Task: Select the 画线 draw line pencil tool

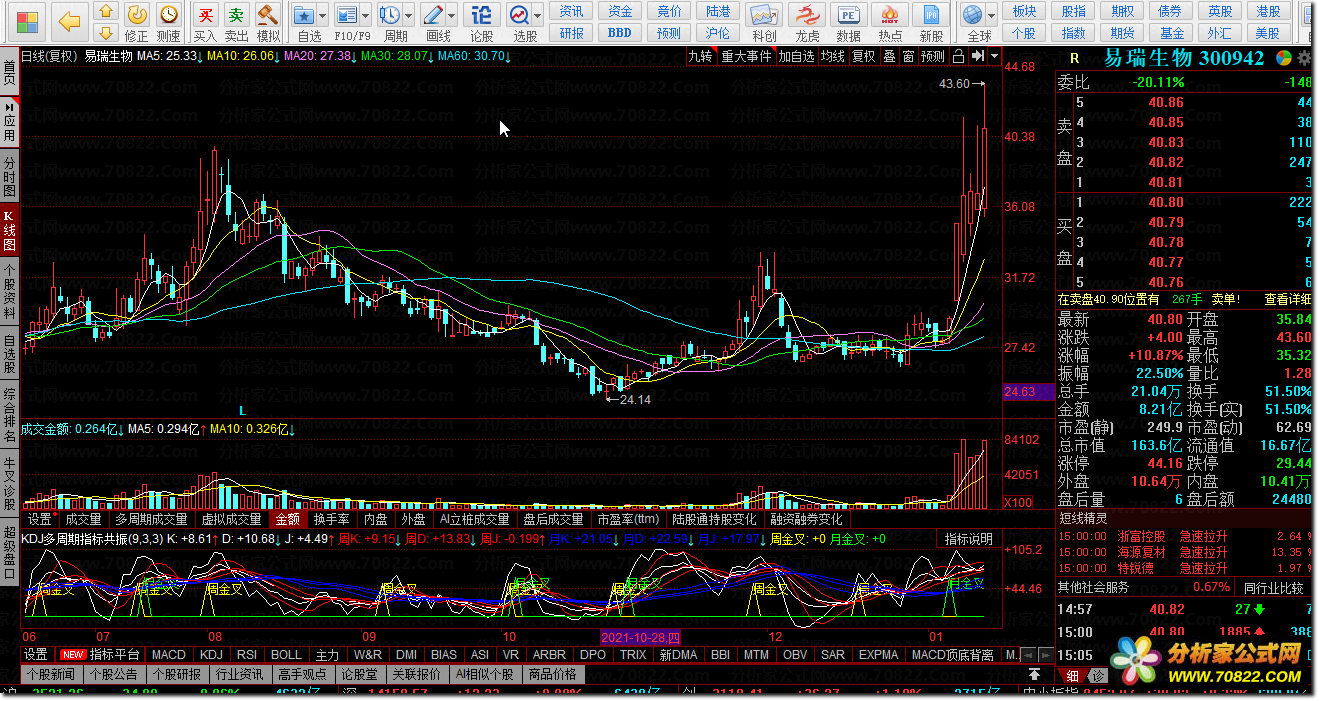Action: [x=434, y=14]
